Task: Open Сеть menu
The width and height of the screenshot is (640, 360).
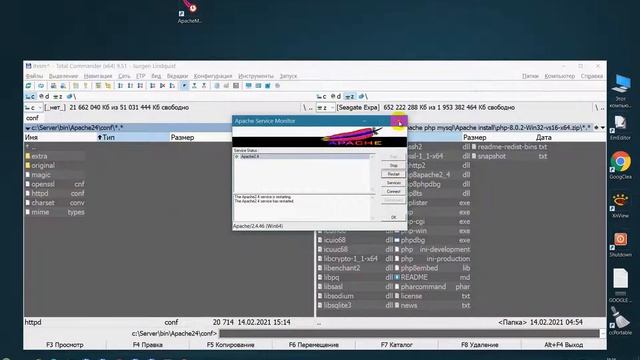Action: 124,76
